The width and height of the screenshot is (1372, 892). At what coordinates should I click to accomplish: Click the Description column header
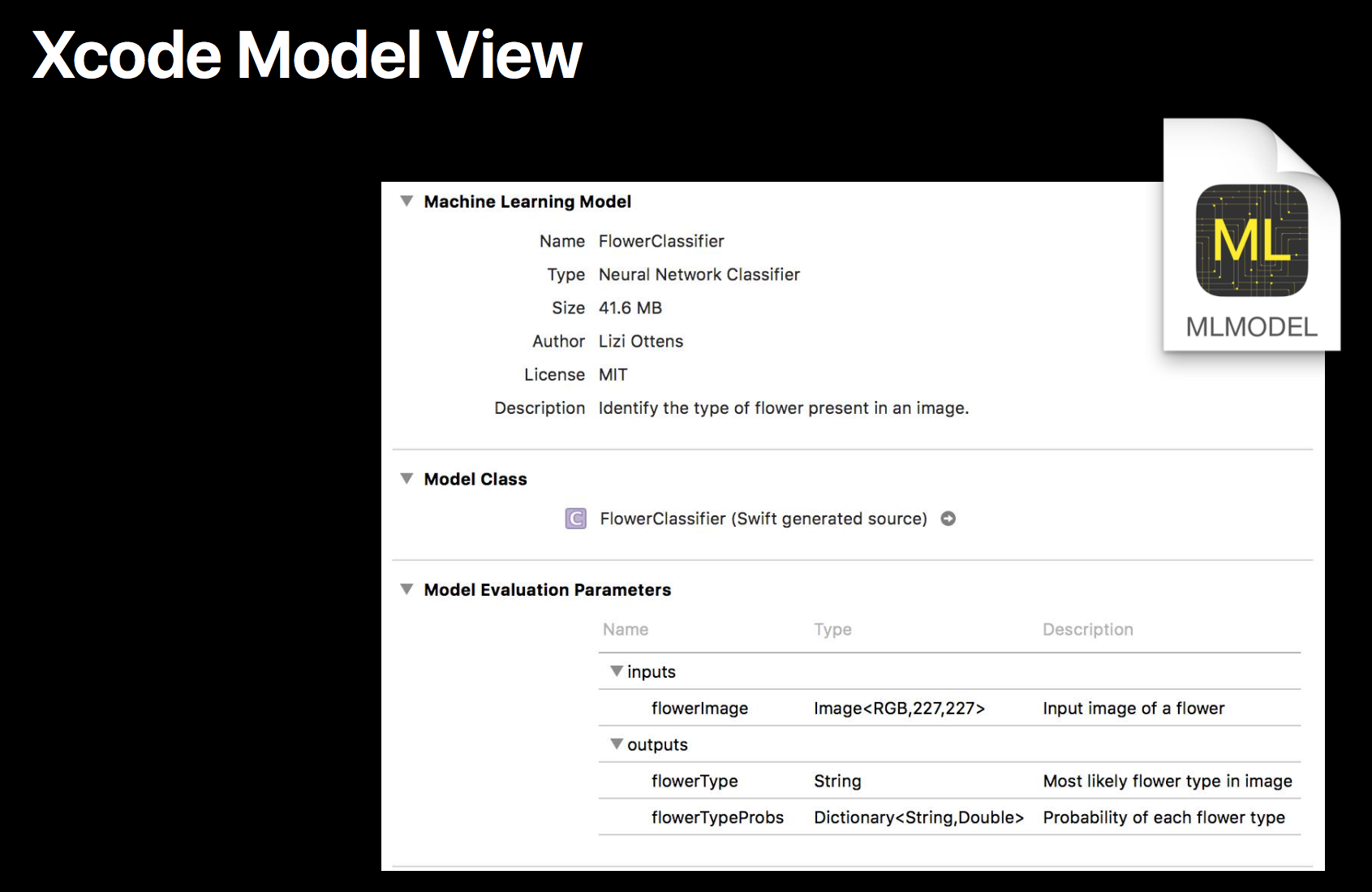1087,630
